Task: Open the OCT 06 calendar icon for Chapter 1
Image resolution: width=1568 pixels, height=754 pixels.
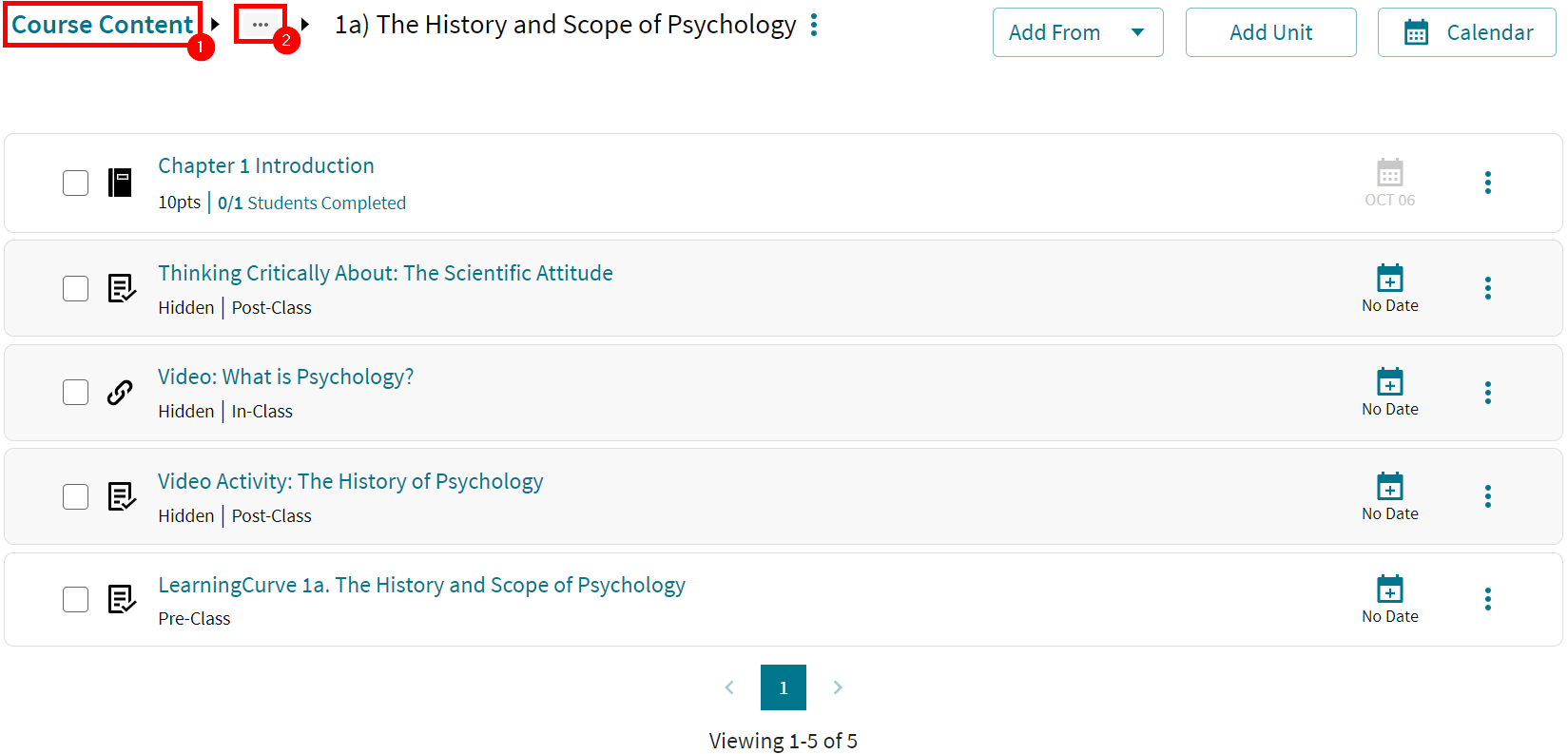Action: click(1389, 173)
